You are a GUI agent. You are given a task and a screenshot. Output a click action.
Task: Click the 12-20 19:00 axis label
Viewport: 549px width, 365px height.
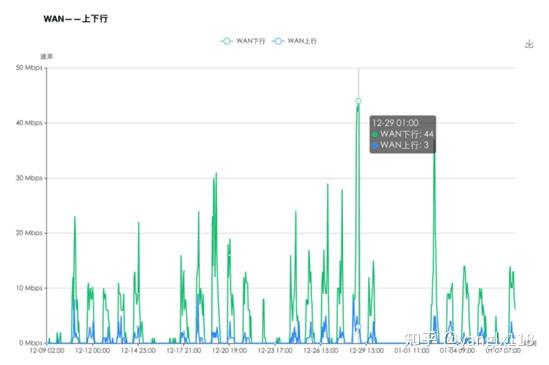point(229,350)
